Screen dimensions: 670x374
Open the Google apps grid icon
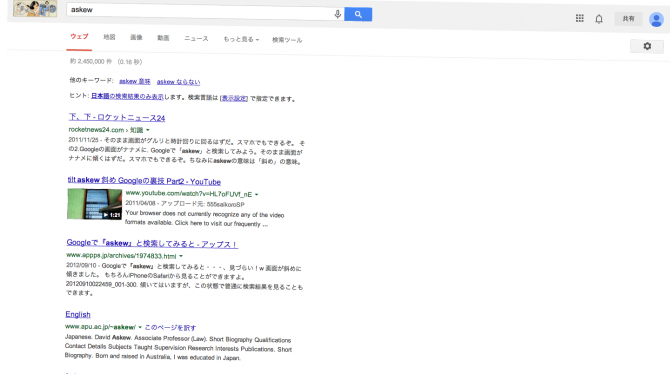click(579, 18)
